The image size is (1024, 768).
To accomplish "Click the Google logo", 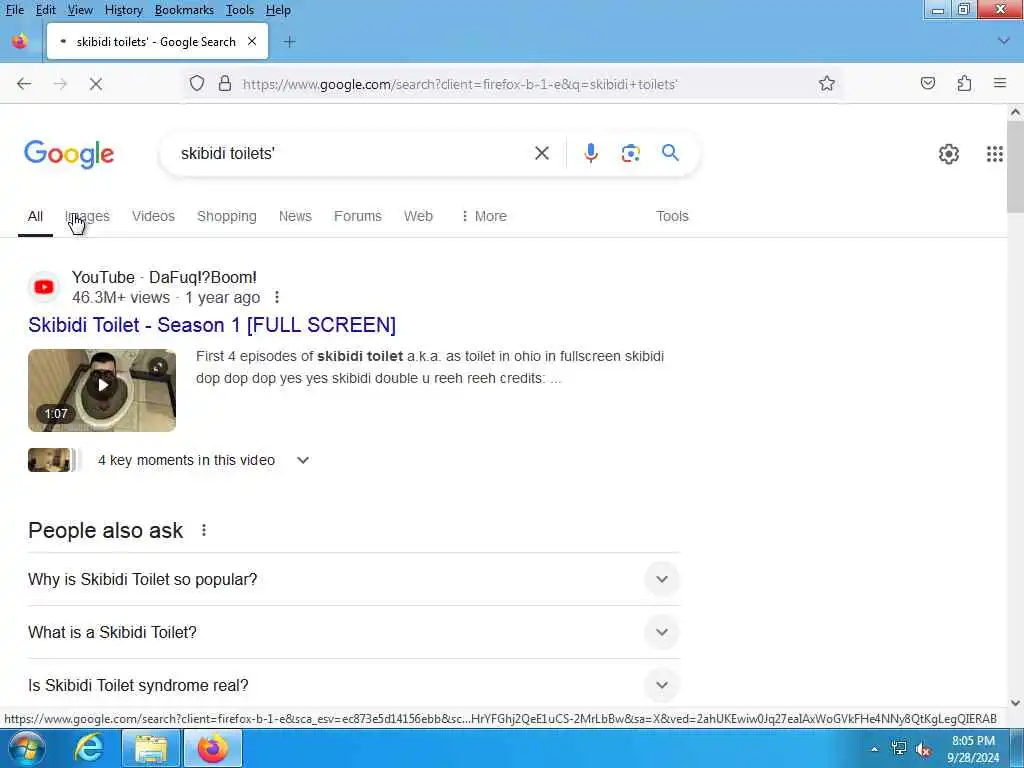I will (x=69, y=154).
